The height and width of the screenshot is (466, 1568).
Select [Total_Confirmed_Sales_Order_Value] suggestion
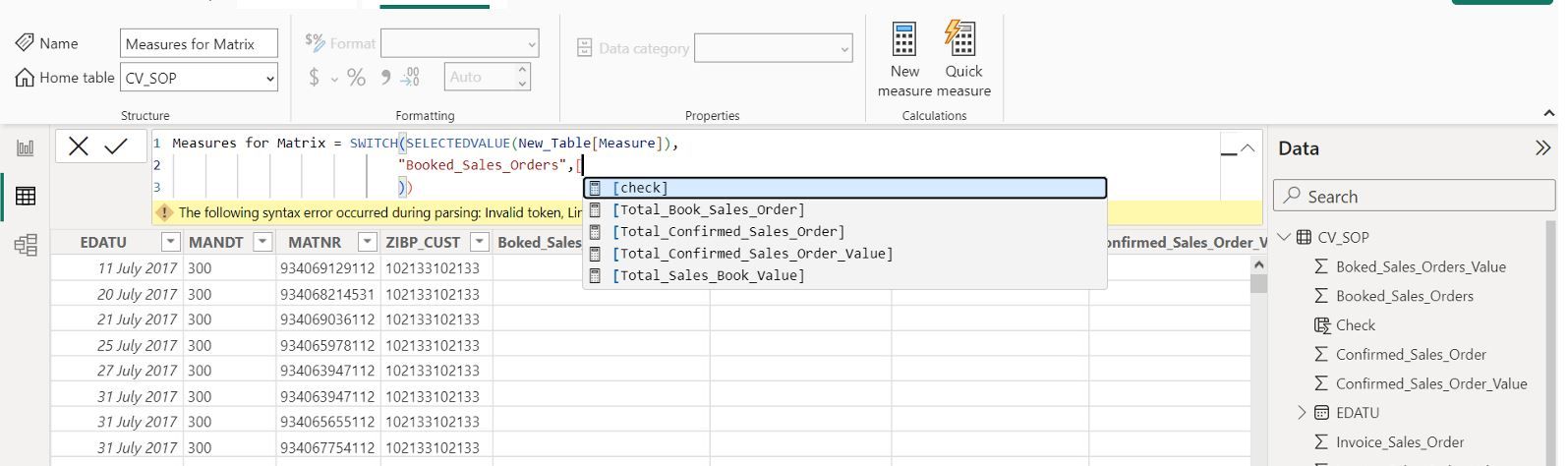tap(845, 254)
